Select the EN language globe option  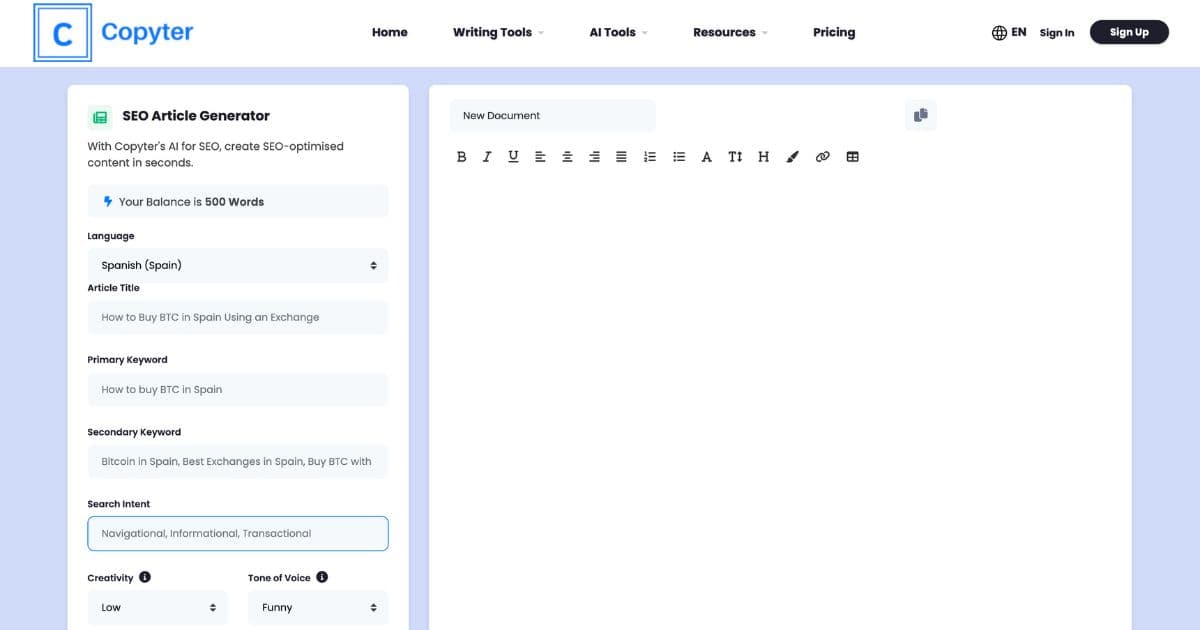click(1009, 31)
